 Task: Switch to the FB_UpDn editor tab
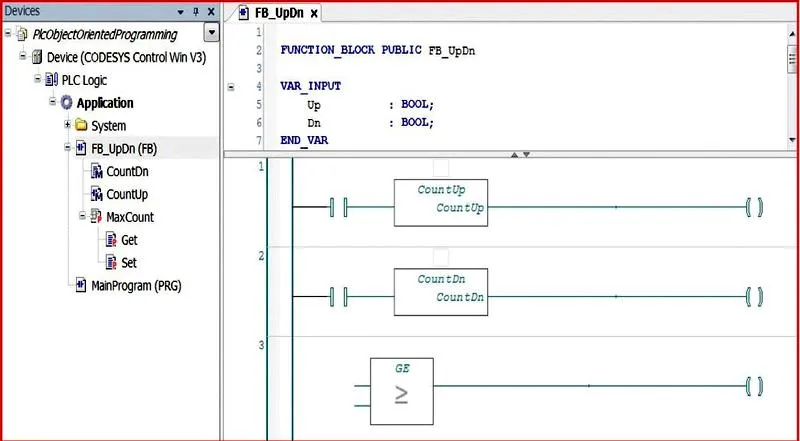click(279, 14)
